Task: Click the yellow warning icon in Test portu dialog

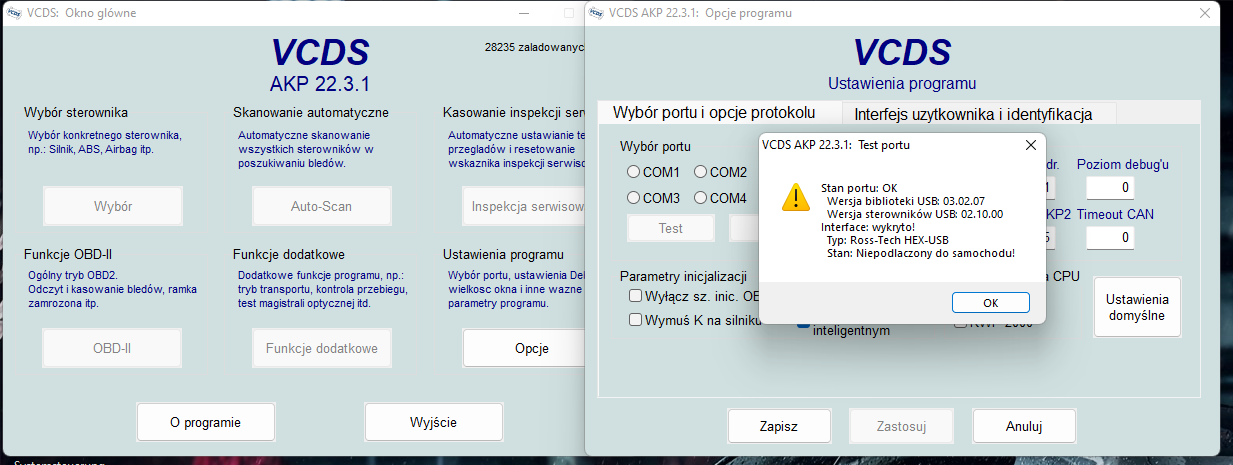Action: [796, 197]
